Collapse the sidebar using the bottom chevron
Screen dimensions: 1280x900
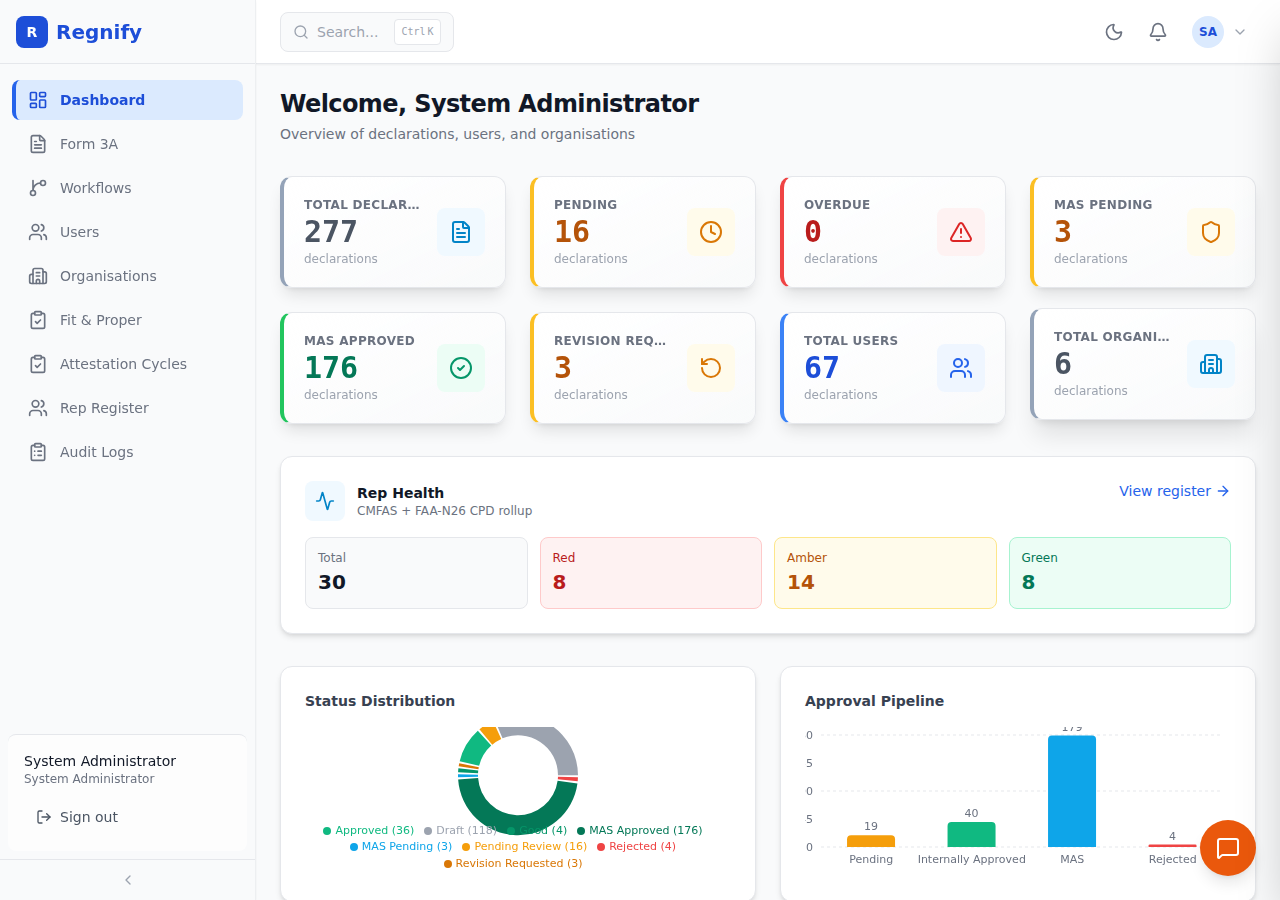pos(128,880)
